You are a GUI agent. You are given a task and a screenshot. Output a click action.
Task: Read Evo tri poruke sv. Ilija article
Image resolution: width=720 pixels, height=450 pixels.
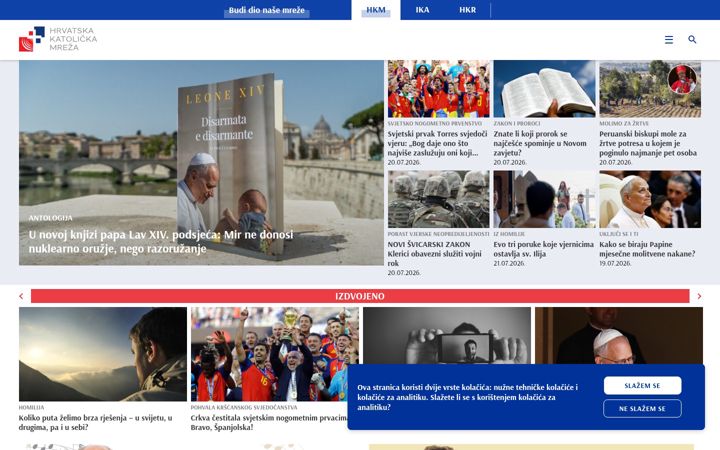coord(544,249)
